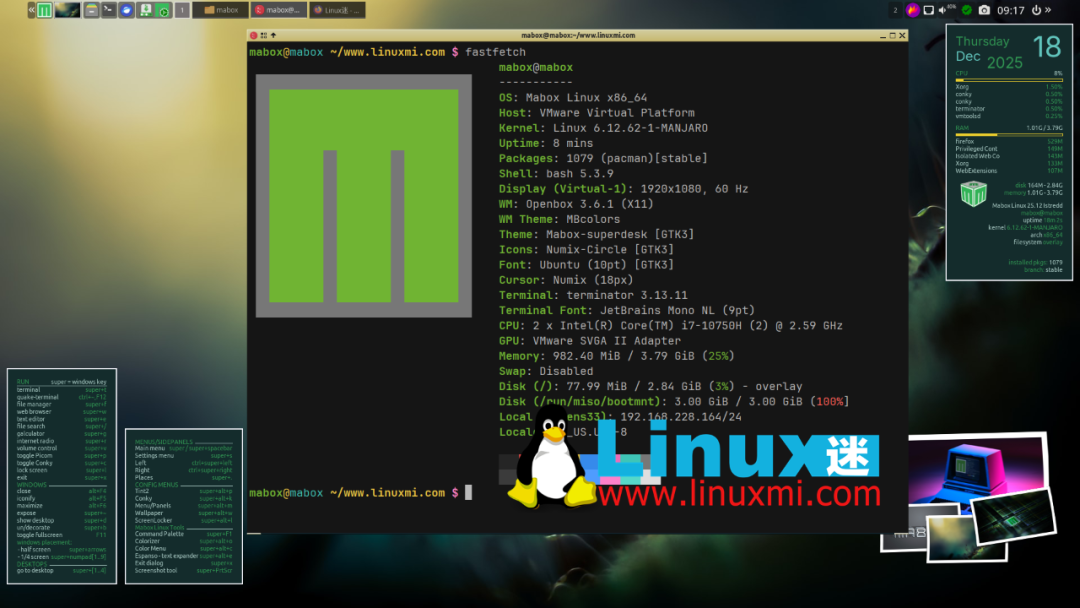The image size is (1080, 608).
Task: Open the screenshot camera tray icon
Action: point(984,10)
